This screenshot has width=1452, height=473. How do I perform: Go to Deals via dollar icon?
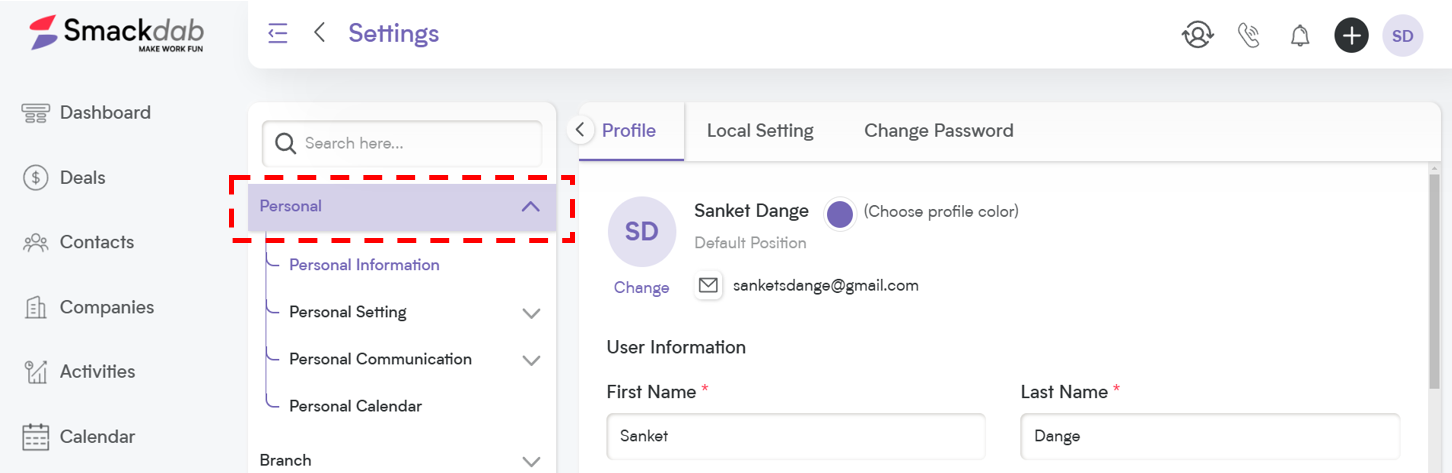pos(36,178)
